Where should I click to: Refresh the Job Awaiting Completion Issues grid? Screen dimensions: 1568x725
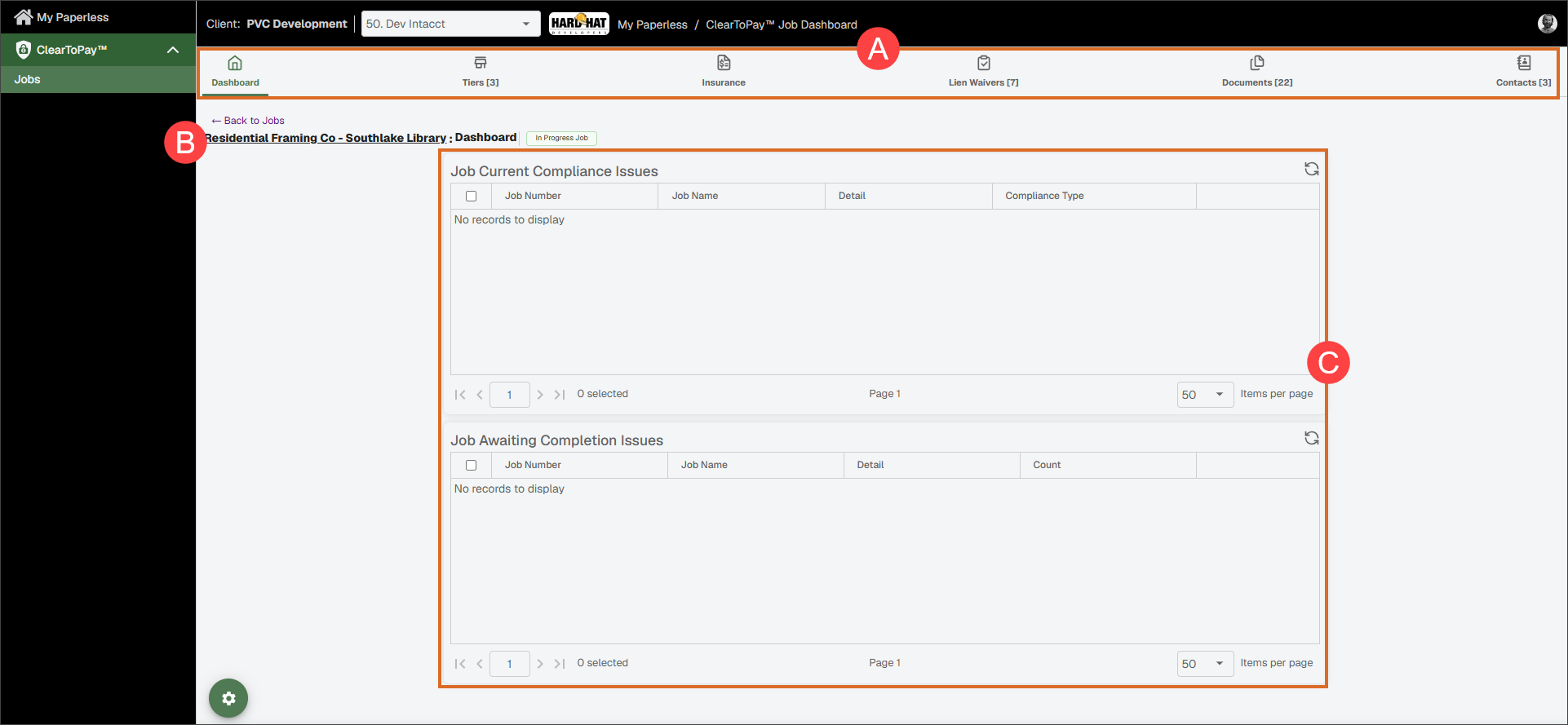click(x=1311, y=438)
